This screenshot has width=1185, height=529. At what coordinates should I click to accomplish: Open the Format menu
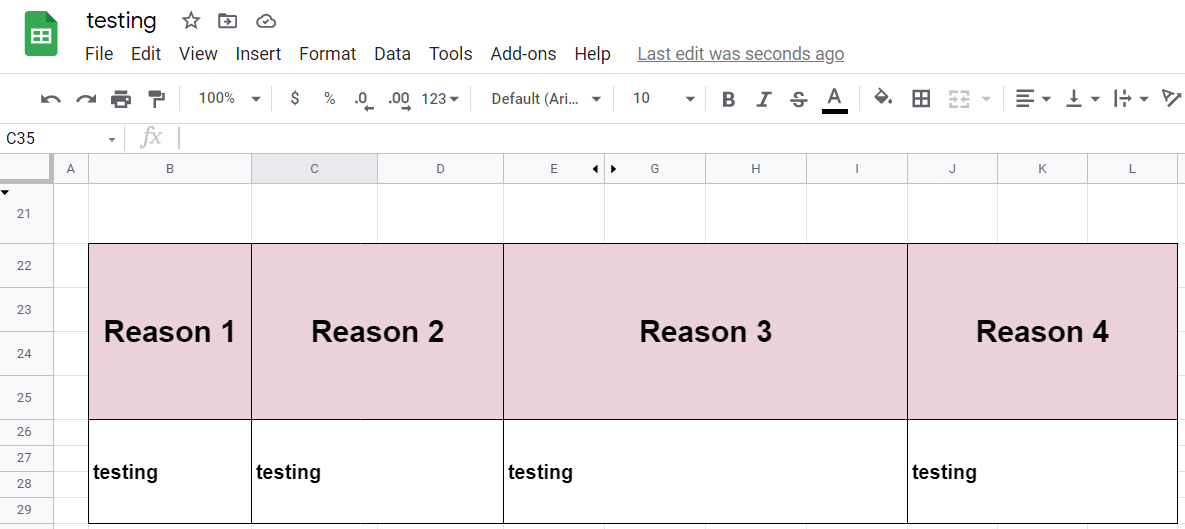point(327,54)
